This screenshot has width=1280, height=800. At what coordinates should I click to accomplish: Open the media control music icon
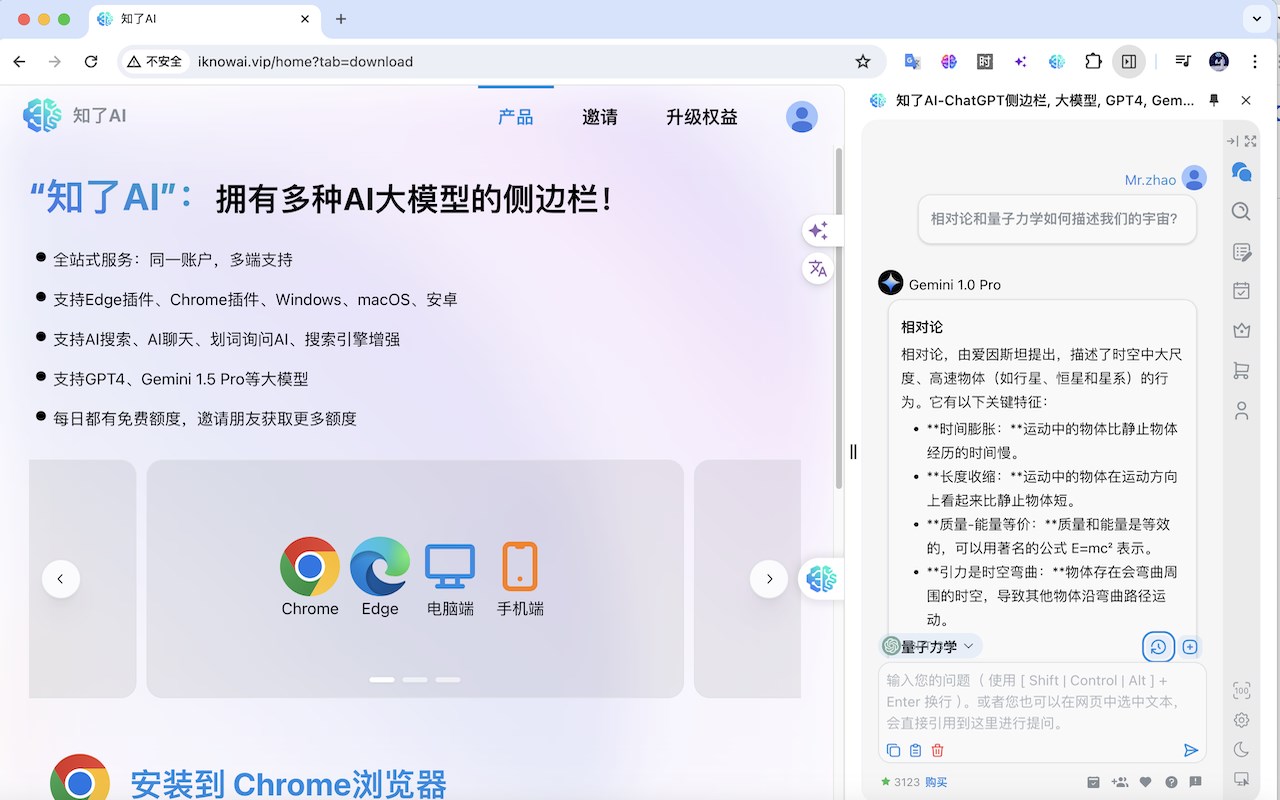coord(1183,61)
